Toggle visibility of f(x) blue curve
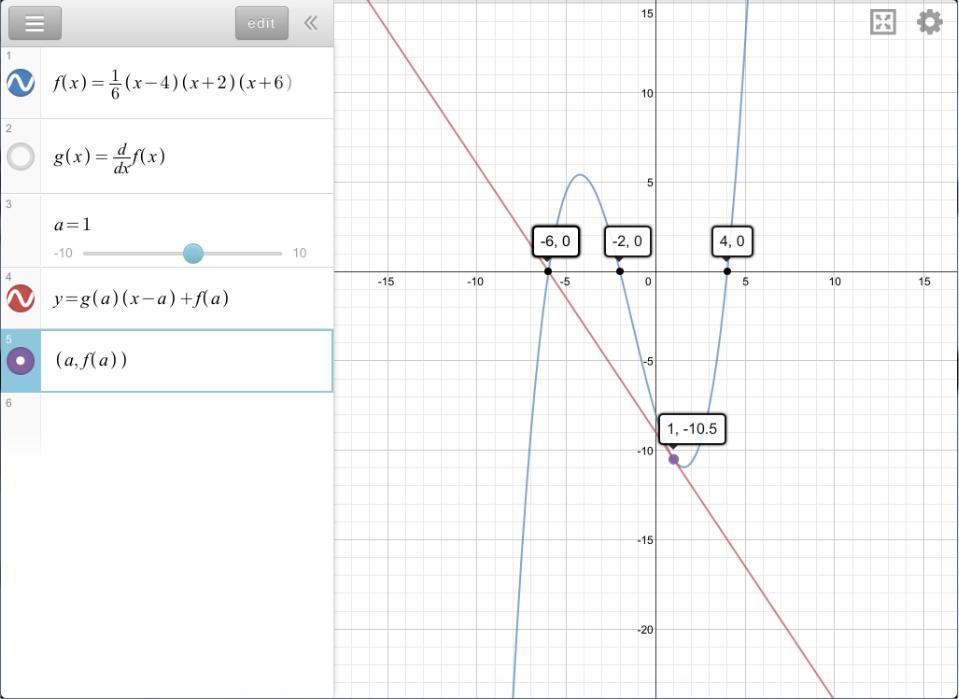 (21, 83)
